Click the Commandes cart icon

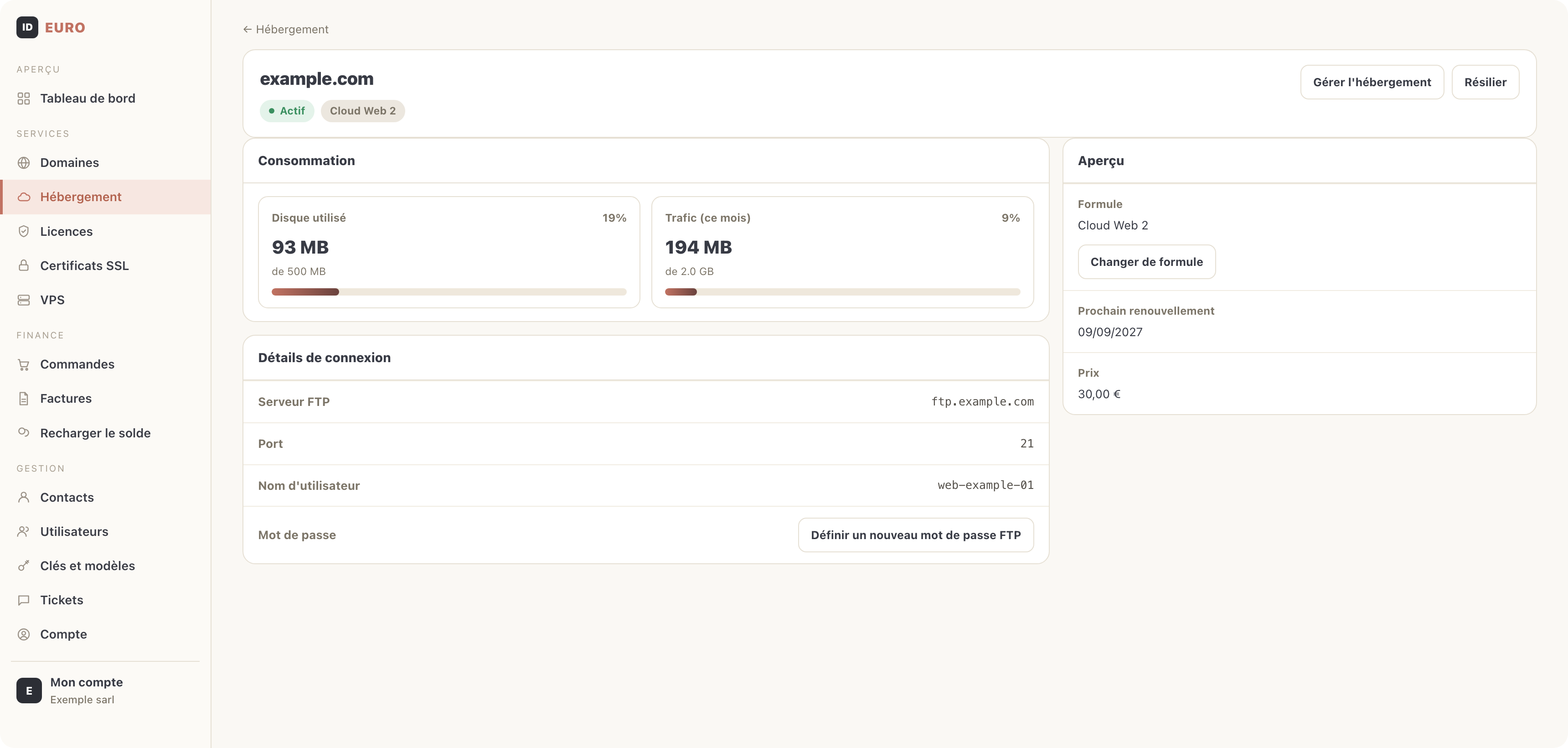pyautogui.click(x=24, y=364)
